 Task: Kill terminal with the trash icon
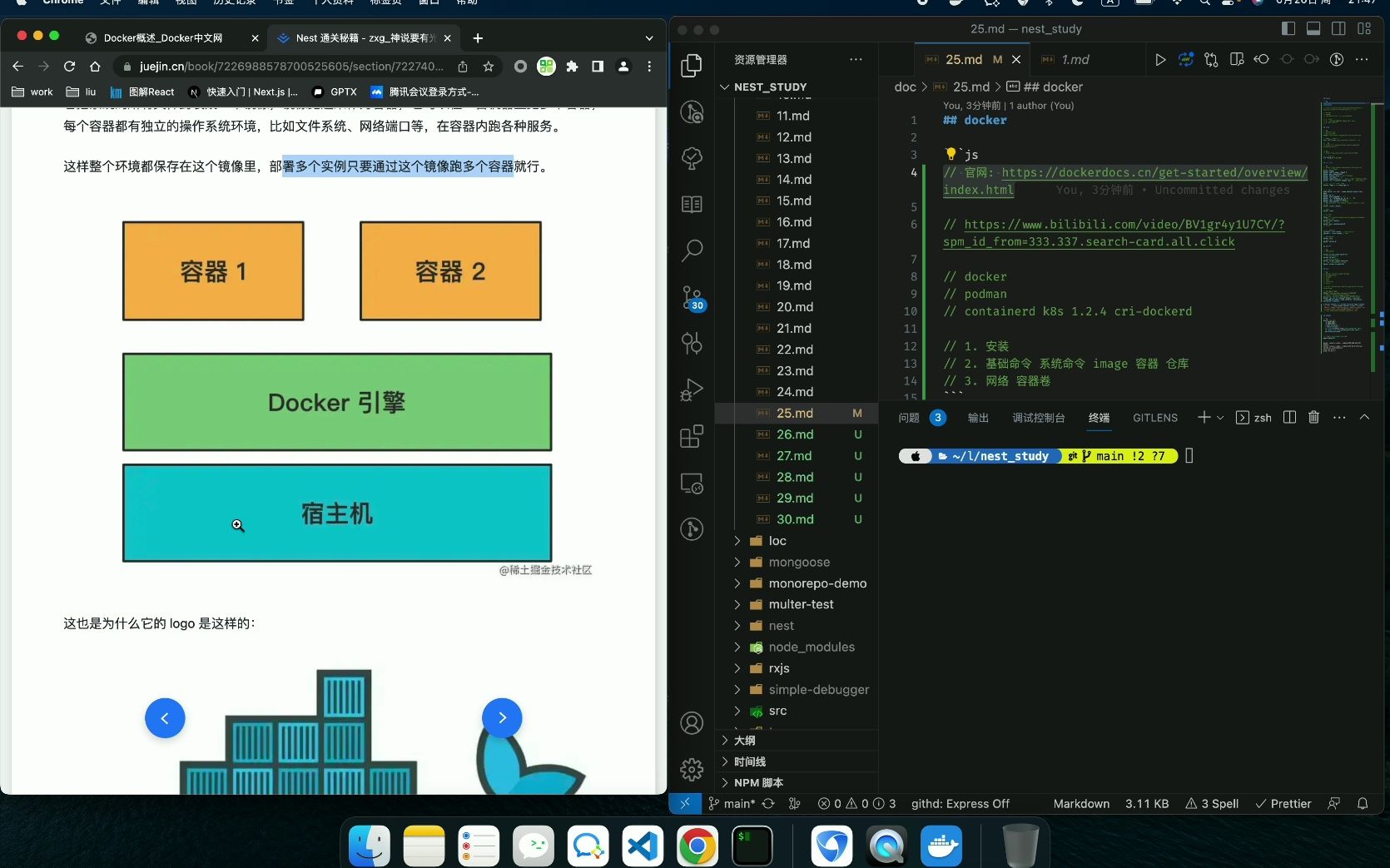click(x=1313, y=417)
